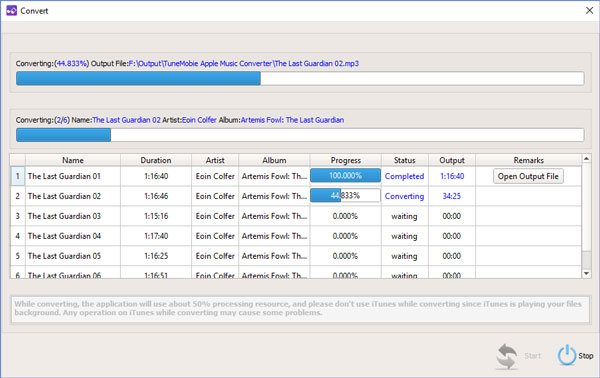Click the 00:00 output for The Last Guardian 04

452,236
